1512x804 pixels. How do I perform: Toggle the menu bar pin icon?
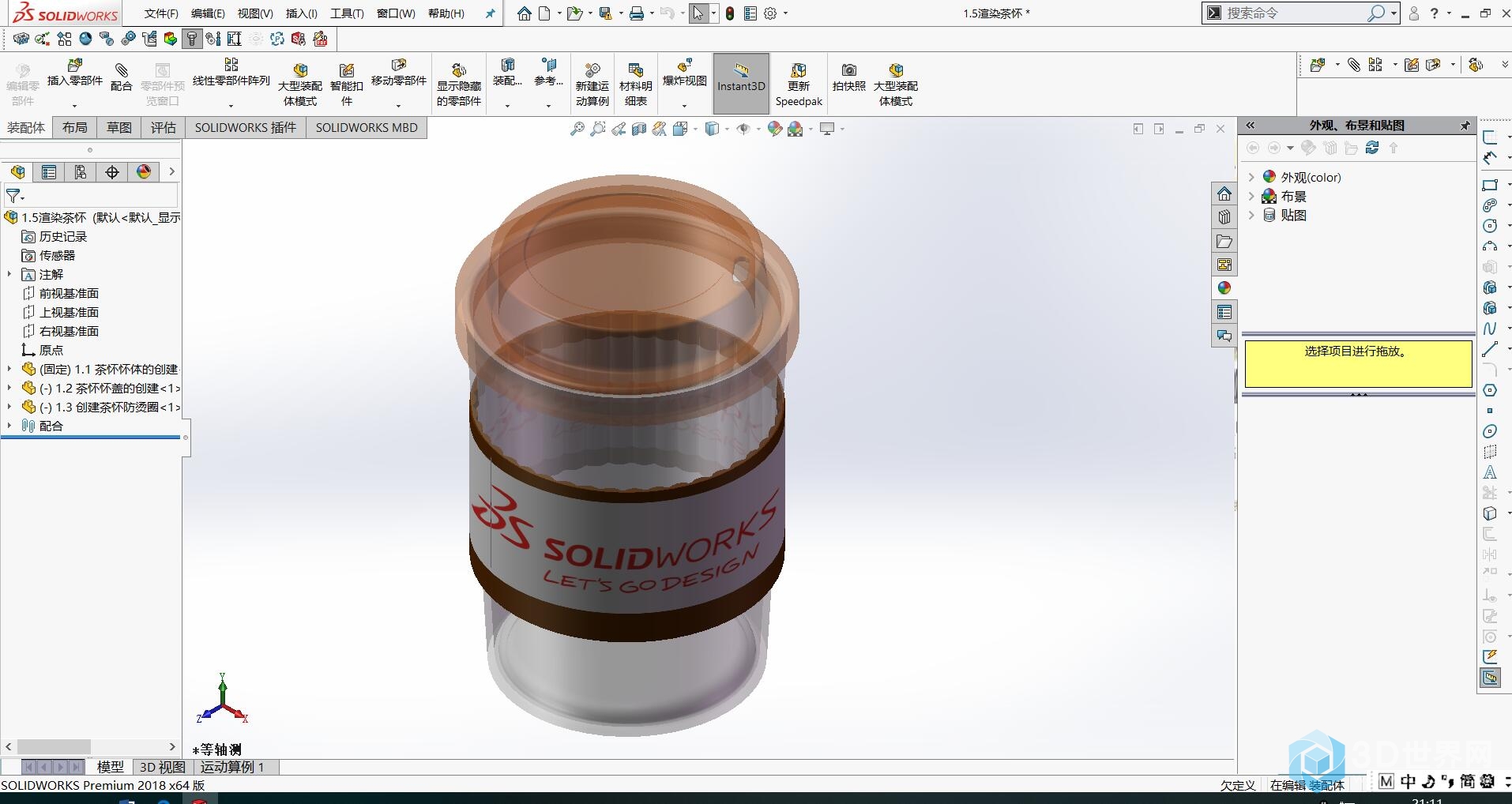(491, 13)
